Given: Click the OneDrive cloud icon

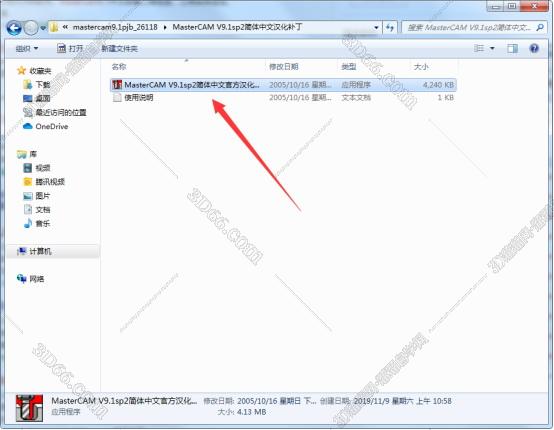Looking at the screenshot, I should tap(28, 126).
